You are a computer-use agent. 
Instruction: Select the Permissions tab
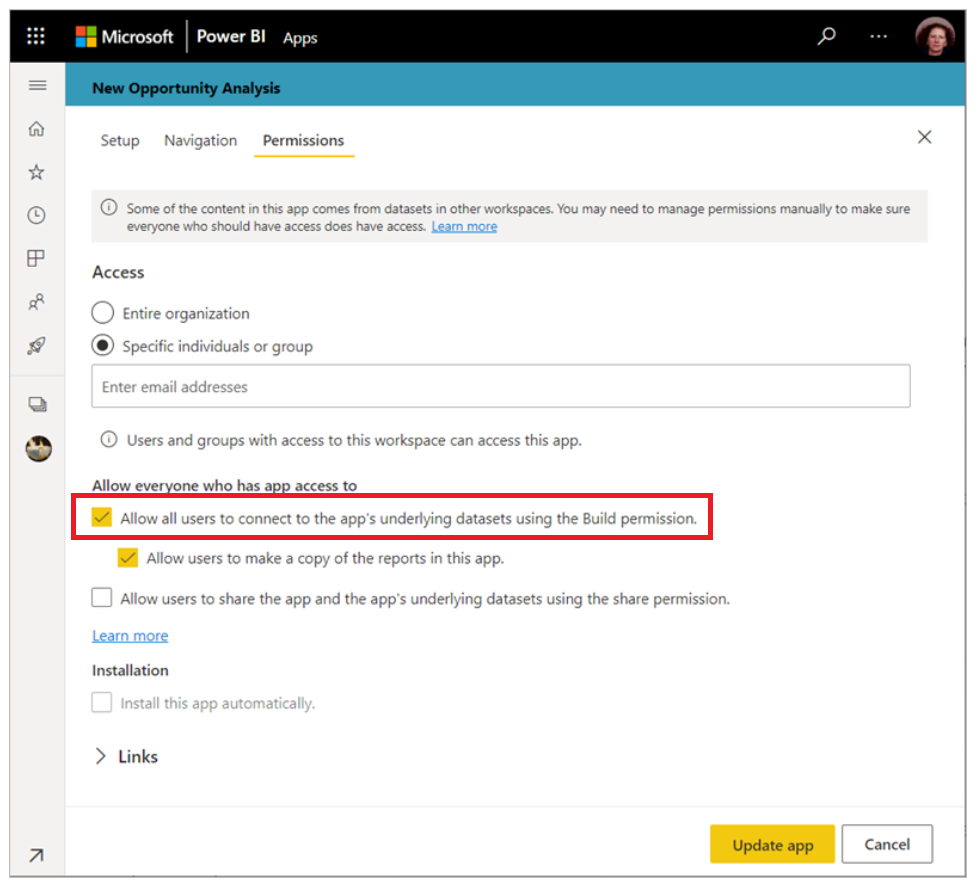303,141
